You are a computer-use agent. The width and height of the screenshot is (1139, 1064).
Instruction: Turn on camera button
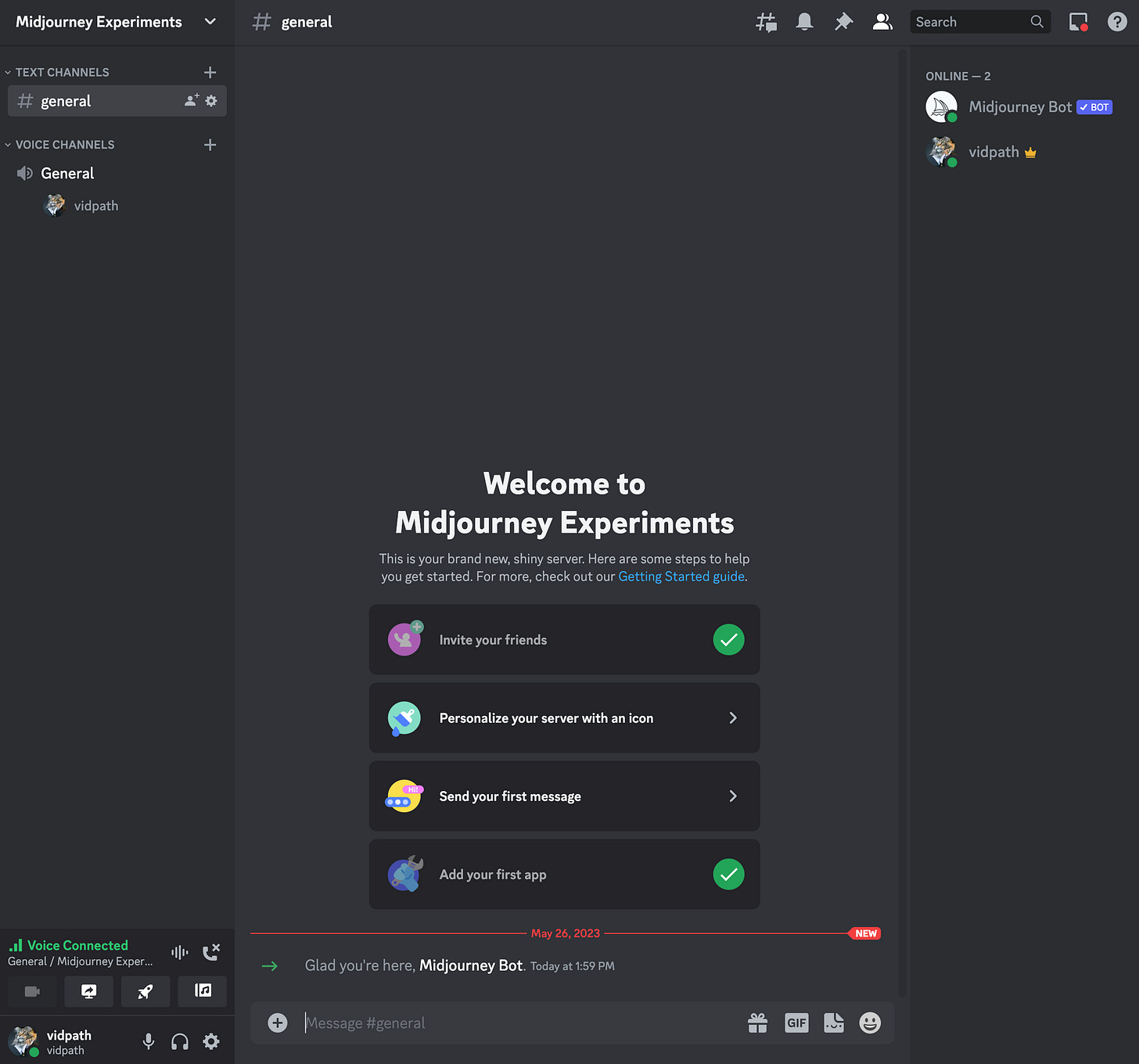pyautogui.click(x=32, y=991)
